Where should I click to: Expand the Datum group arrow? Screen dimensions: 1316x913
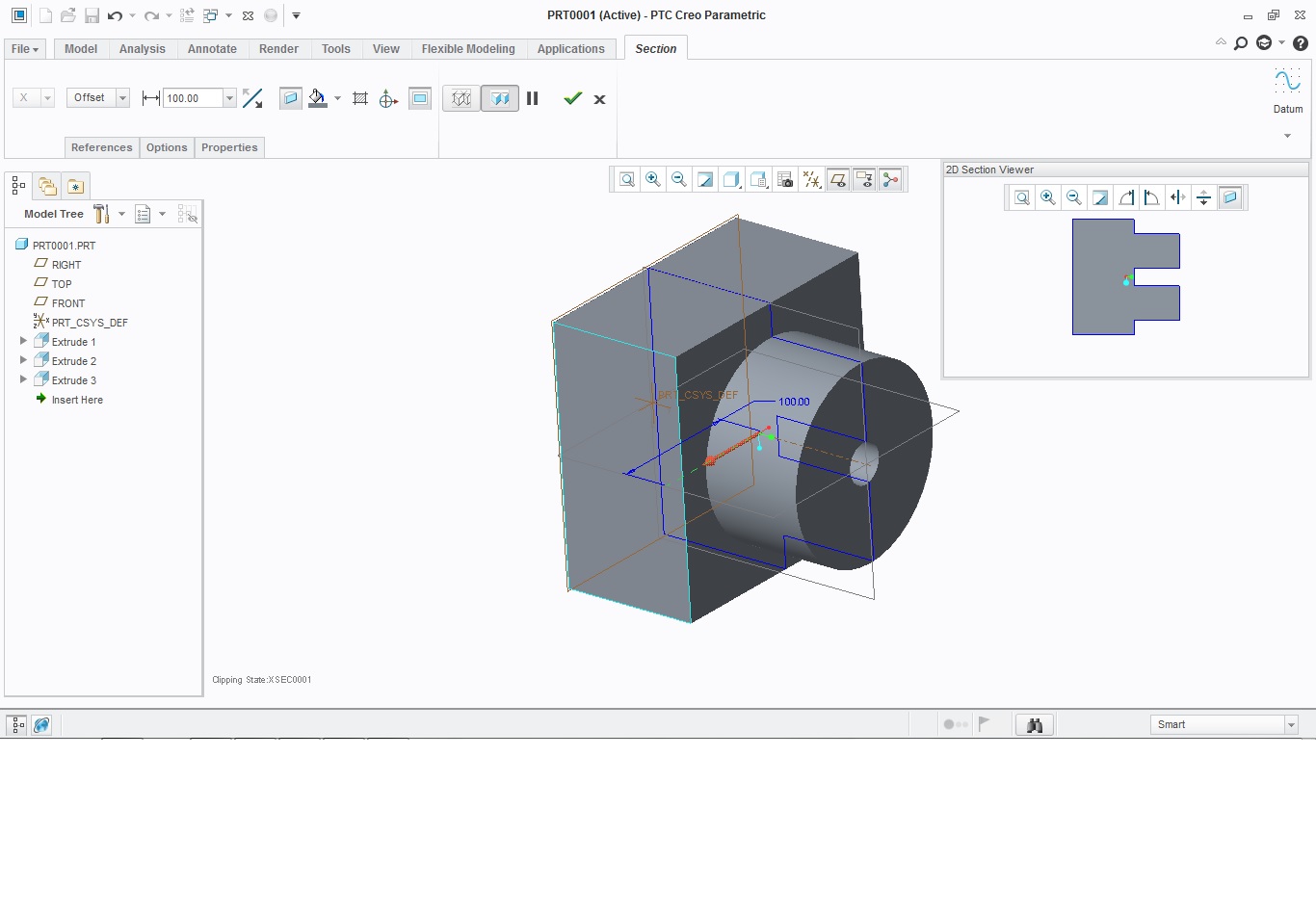click(1288, 136)
